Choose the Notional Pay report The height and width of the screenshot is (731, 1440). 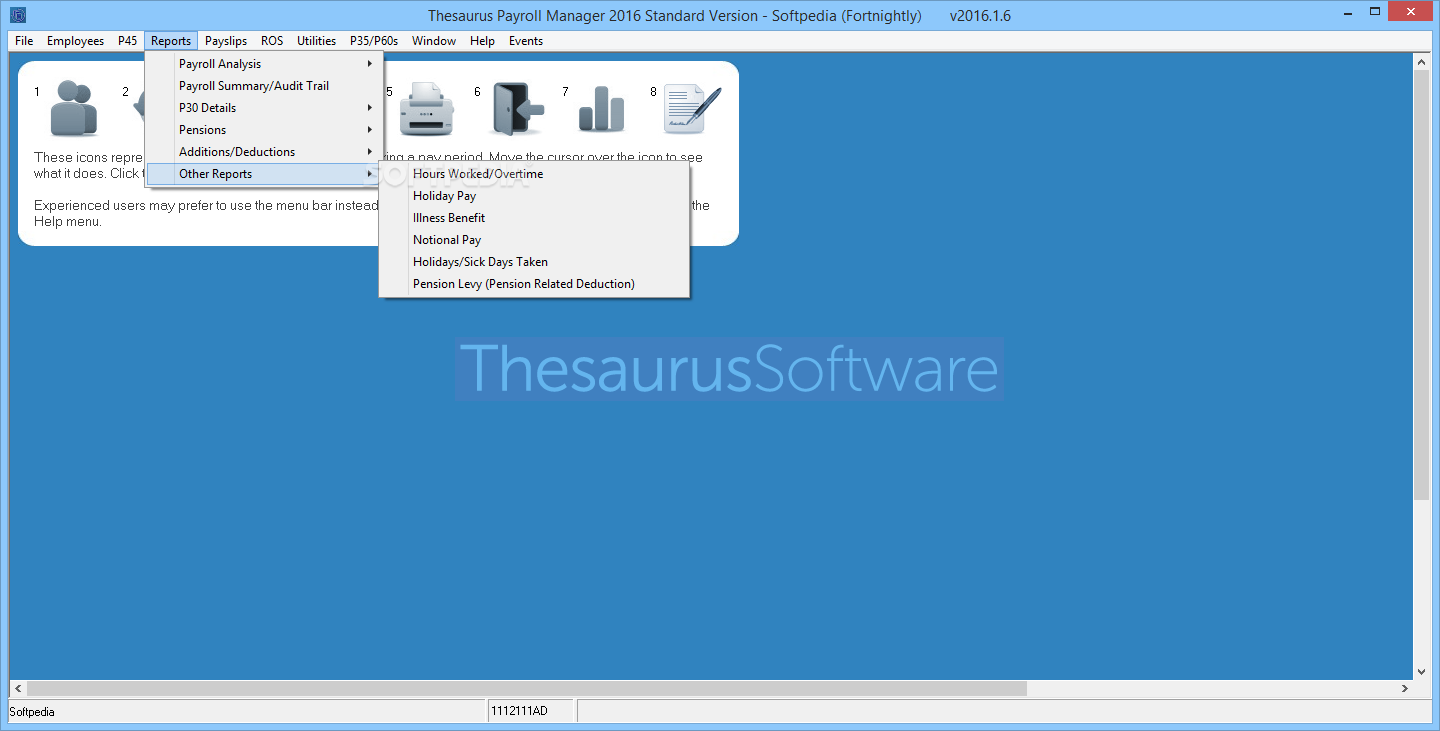tap(534, 240)
